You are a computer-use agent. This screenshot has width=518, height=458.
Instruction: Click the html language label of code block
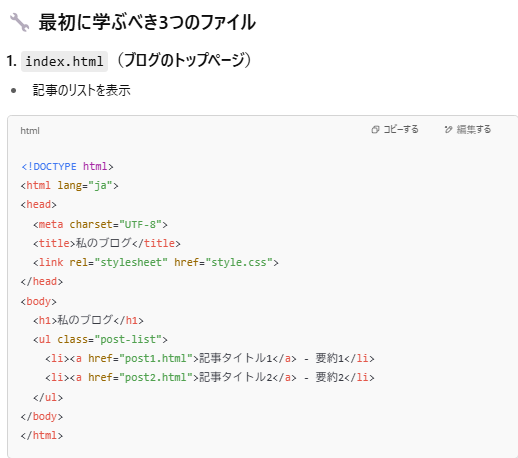click(30, 131)
